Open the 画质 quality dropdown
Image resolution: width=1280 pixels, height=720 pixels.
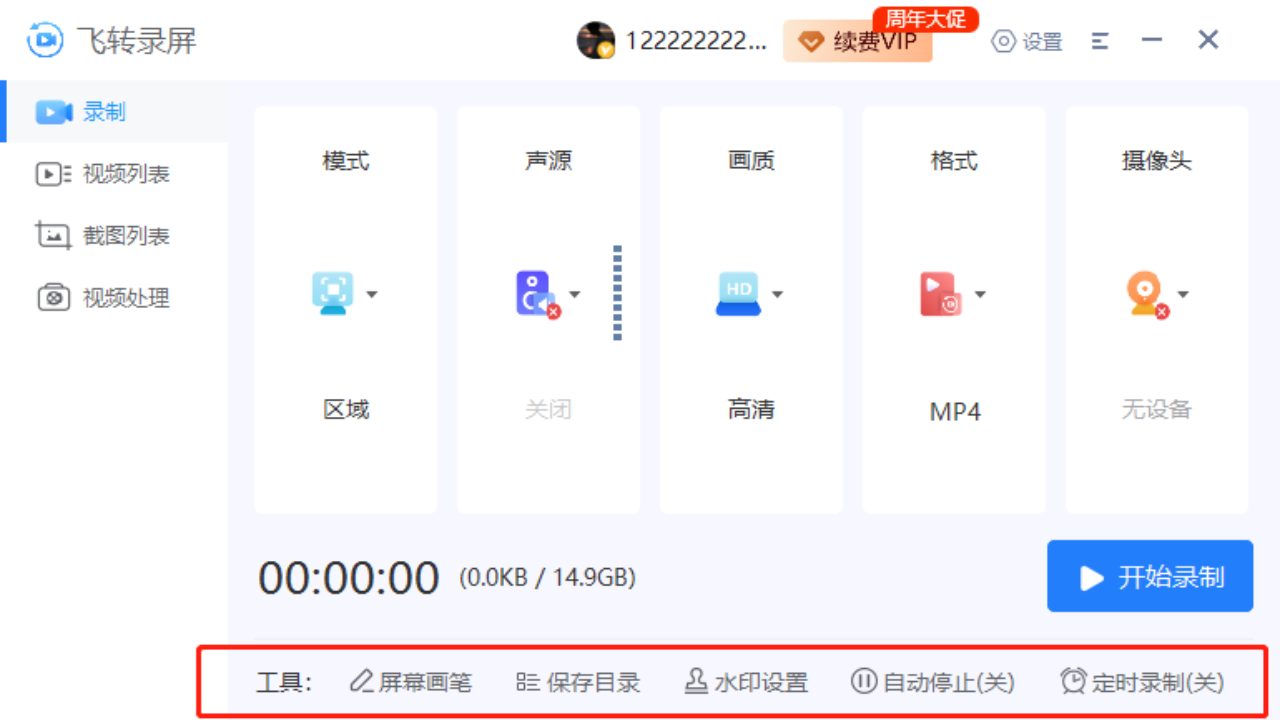(779, 293)
